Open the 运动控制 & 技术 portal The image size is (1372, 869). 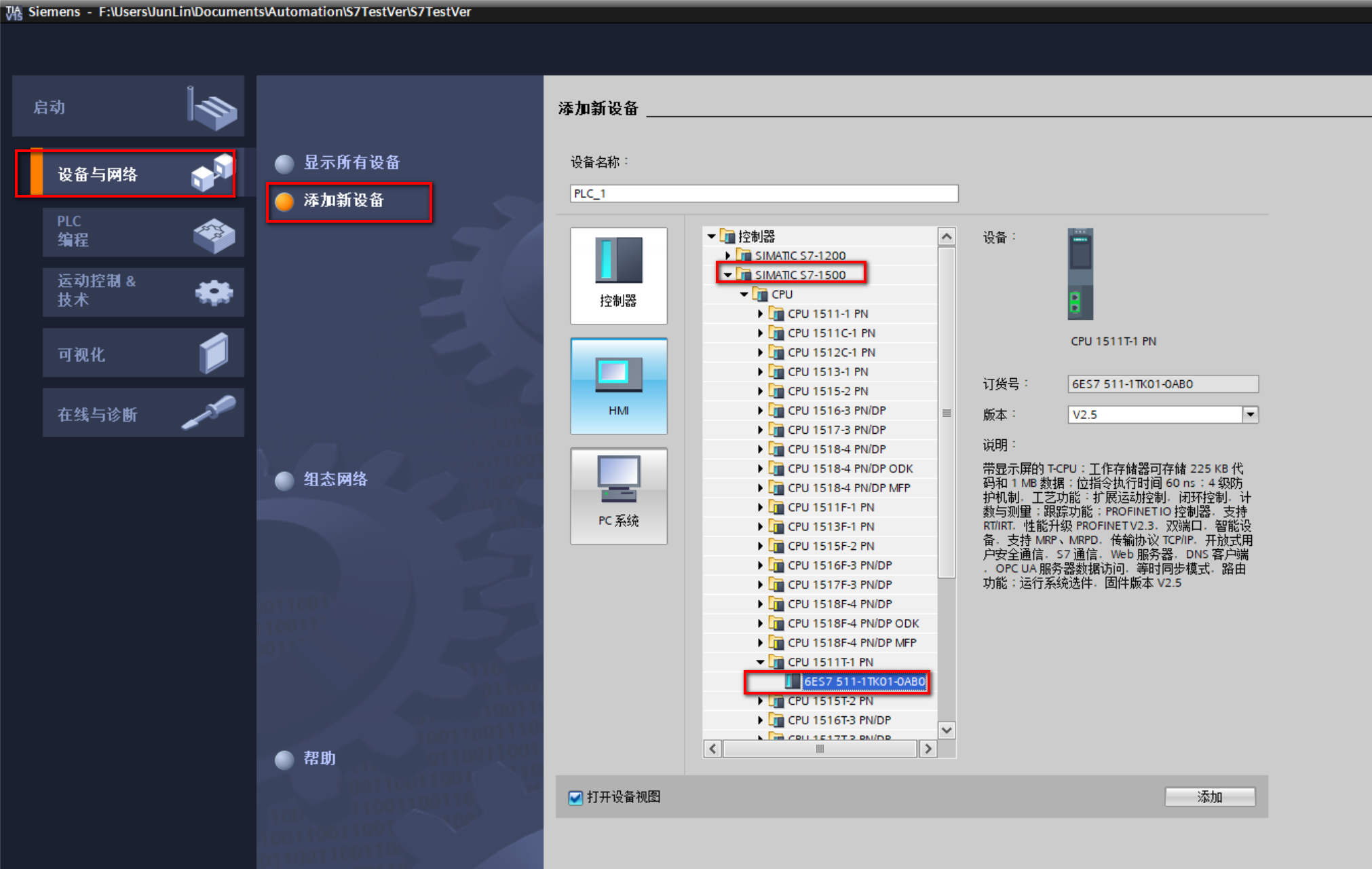tap(143, 291)
